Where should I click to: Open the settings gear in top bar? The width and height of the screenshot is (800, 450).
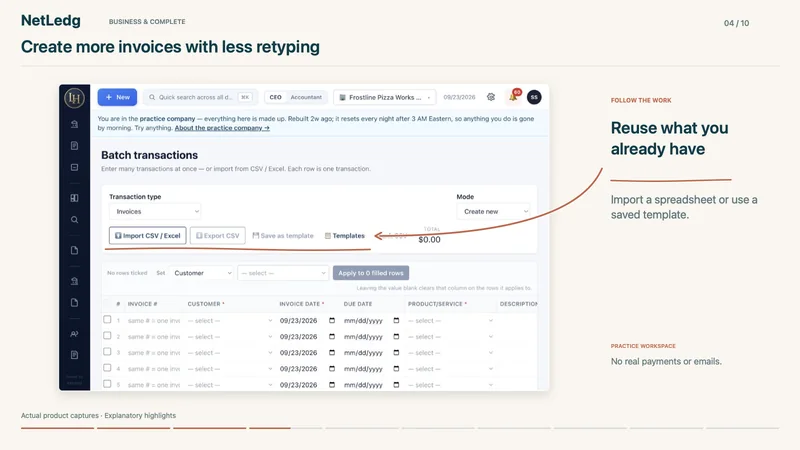[491, 97]
